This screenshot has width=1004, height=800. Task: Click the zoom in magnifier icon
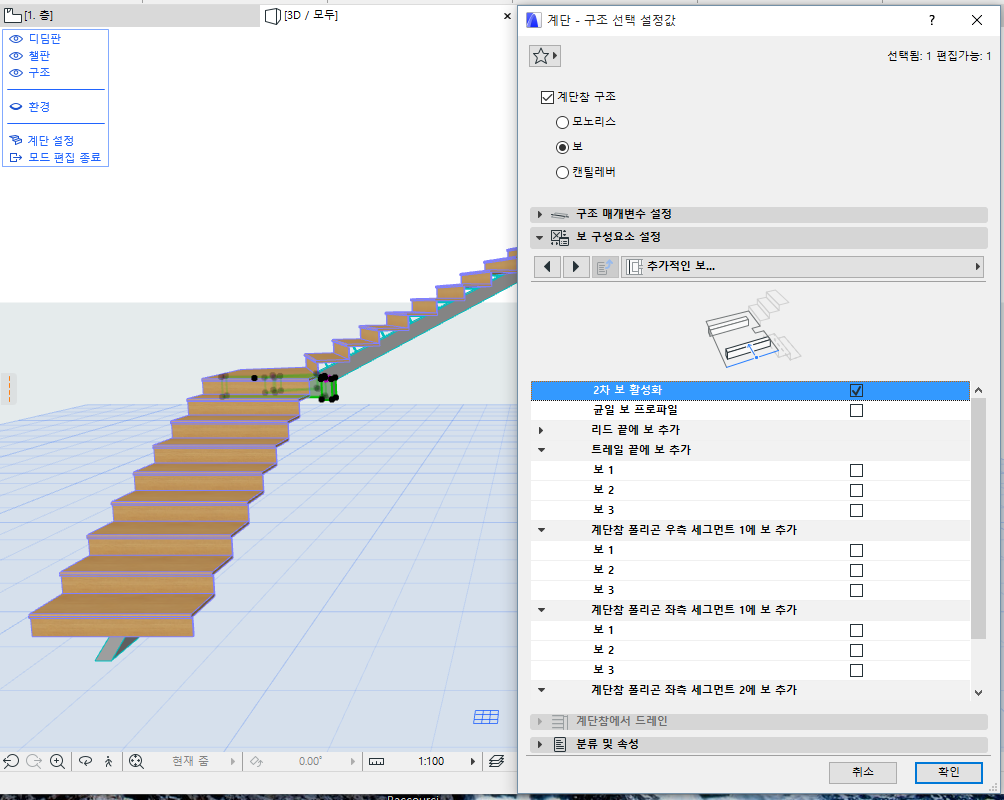click(58, 761)
